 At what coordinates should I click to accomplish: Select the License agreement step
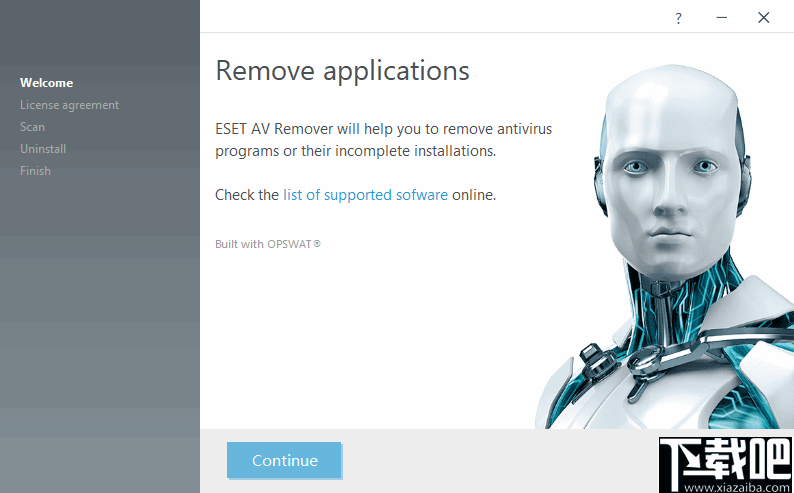pos(69,105)
